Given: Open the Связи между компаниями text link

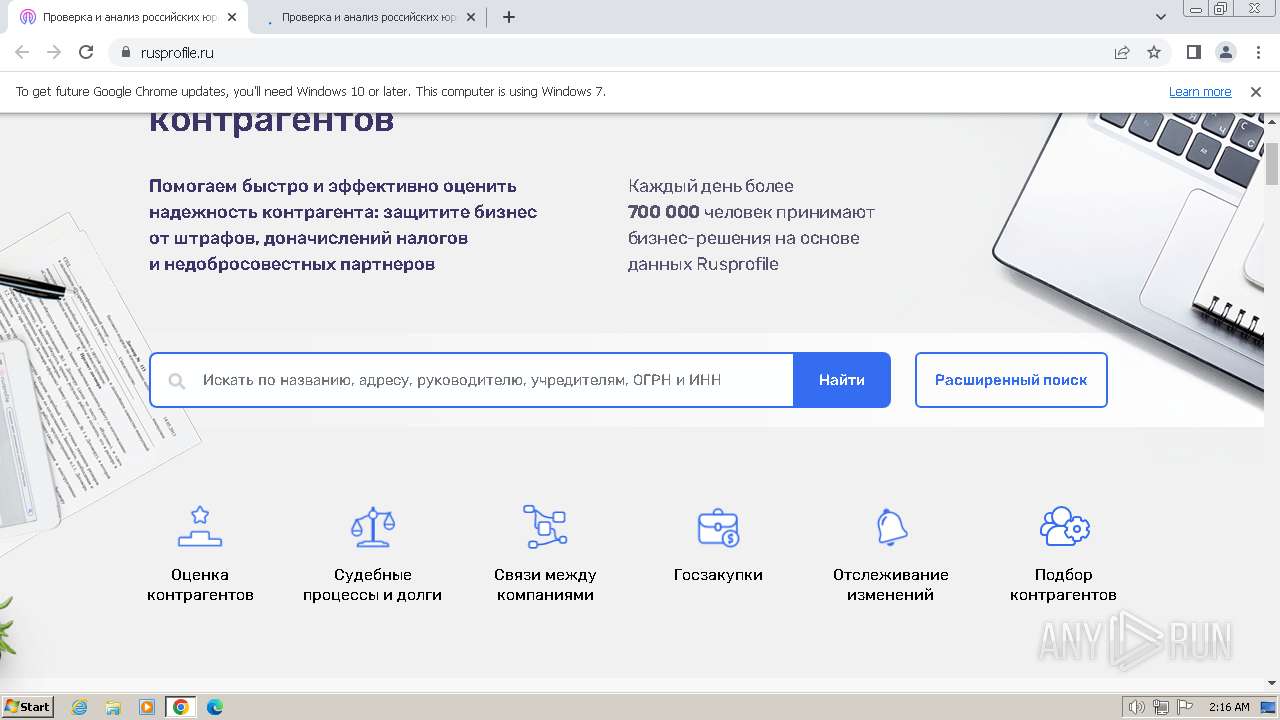Looking at the screenshot, I should click(x=545, y=585).
